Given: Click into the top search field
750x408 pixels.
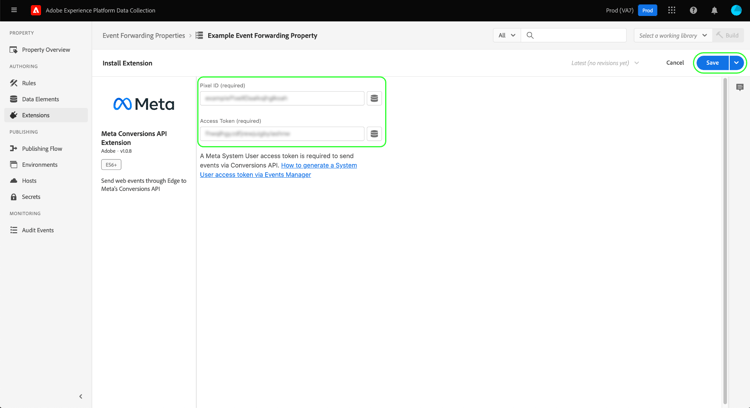Looking at the screenshot, I should pos(574,35).
